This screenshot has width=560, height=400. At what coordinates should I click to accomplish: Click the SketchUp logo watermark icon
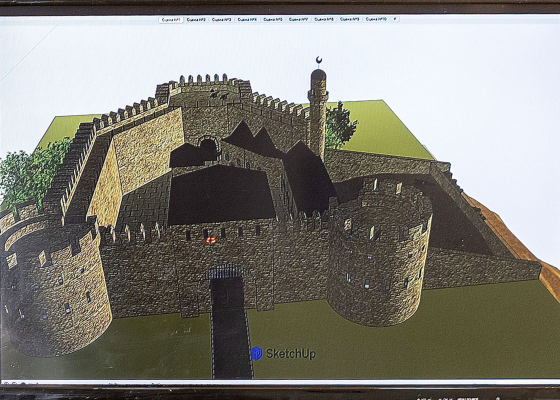(x=256, y=353)
